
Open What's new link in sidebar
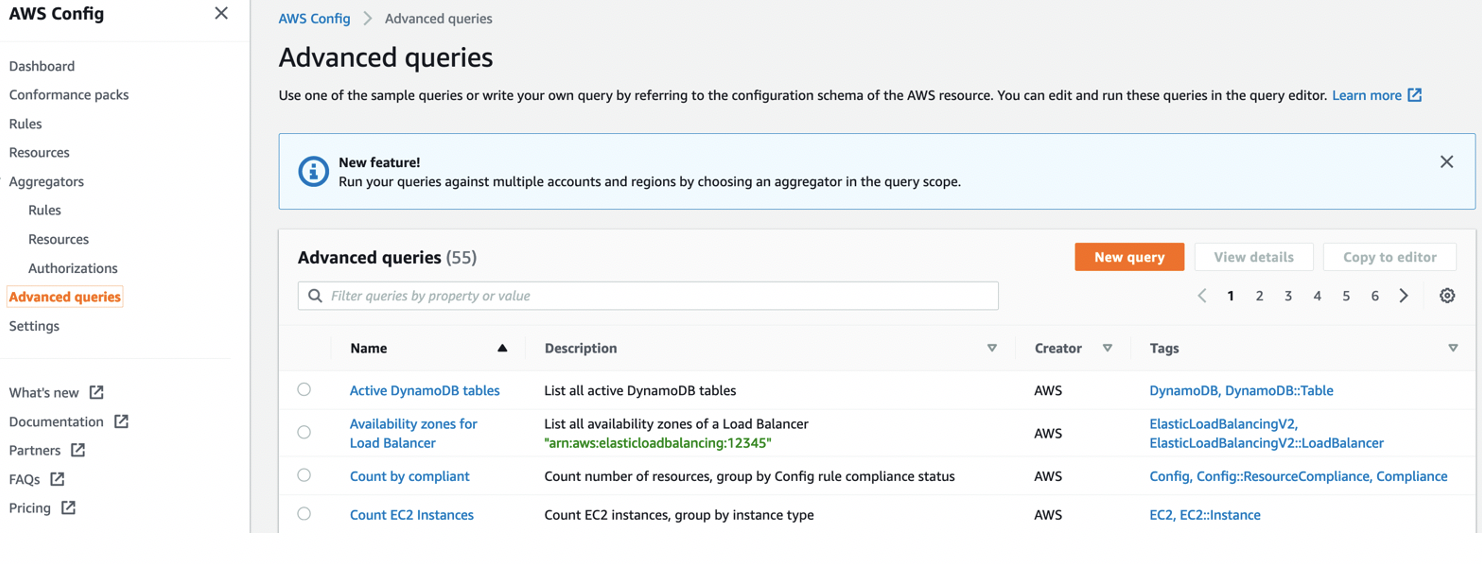click(44, 392)
